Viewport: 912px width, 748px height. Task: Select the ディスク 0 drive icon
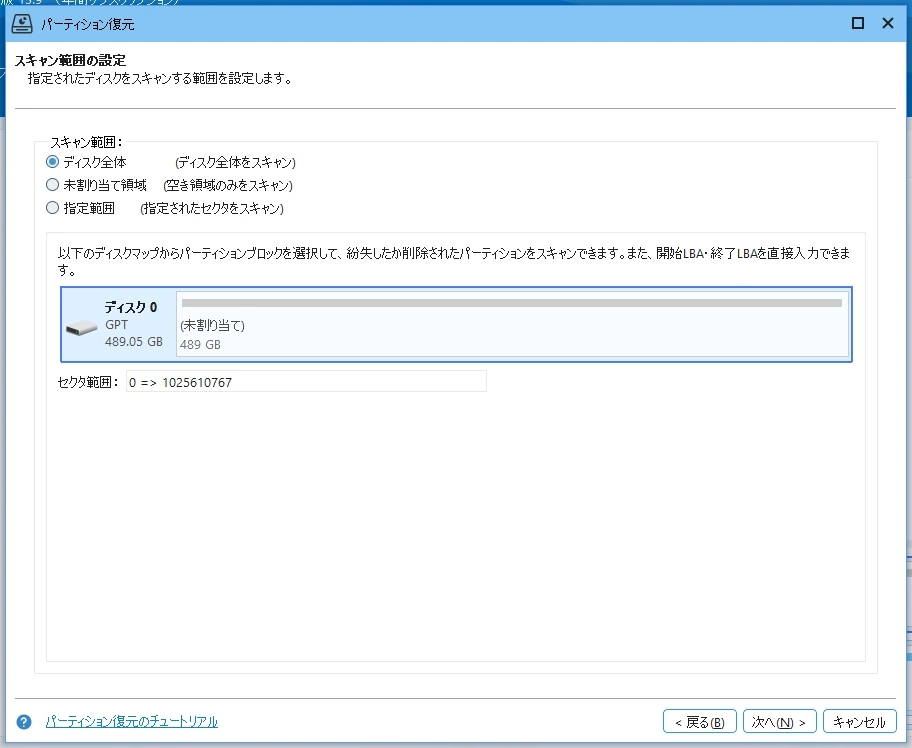81,328
